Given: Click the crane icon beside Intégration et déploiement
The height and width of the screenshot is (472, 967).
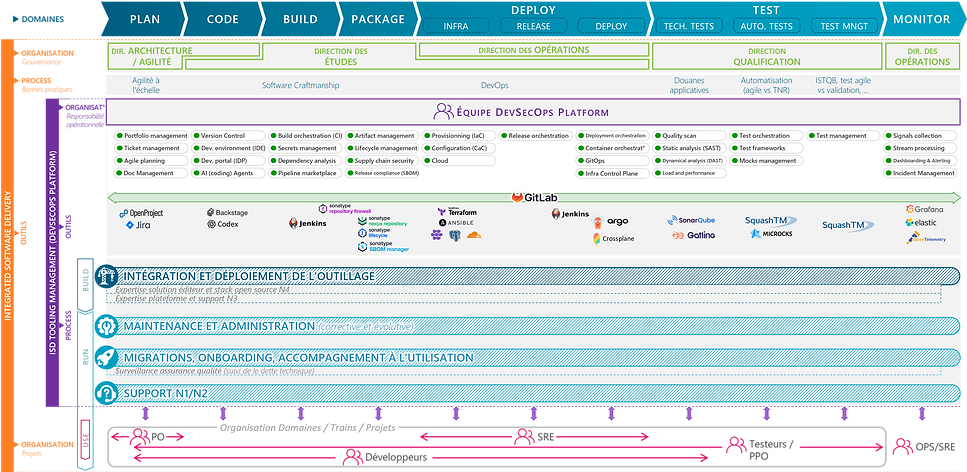Looking at the screenshot, I should pos(107,276).
